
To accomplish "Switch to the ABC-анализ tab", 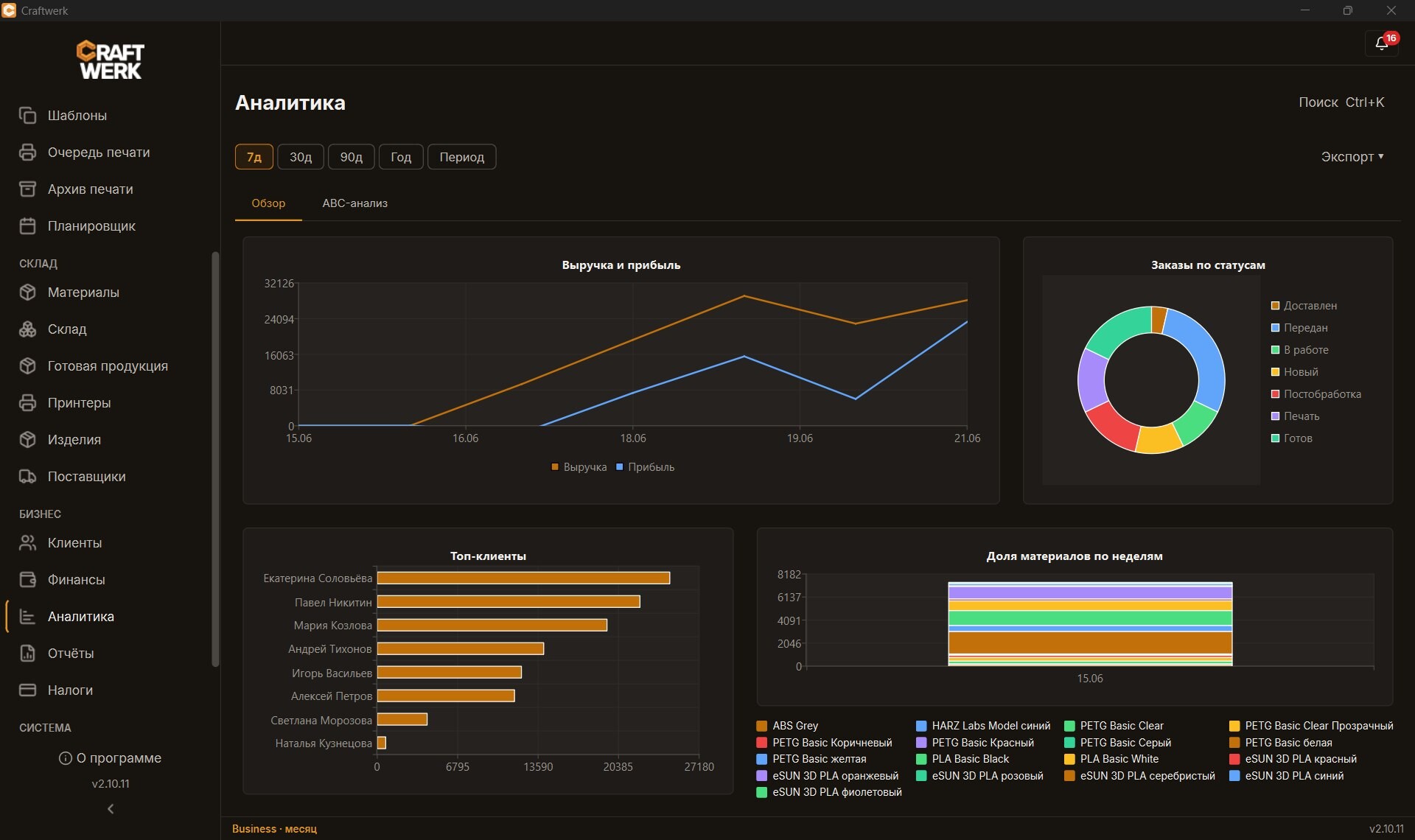I will (354, 203).
